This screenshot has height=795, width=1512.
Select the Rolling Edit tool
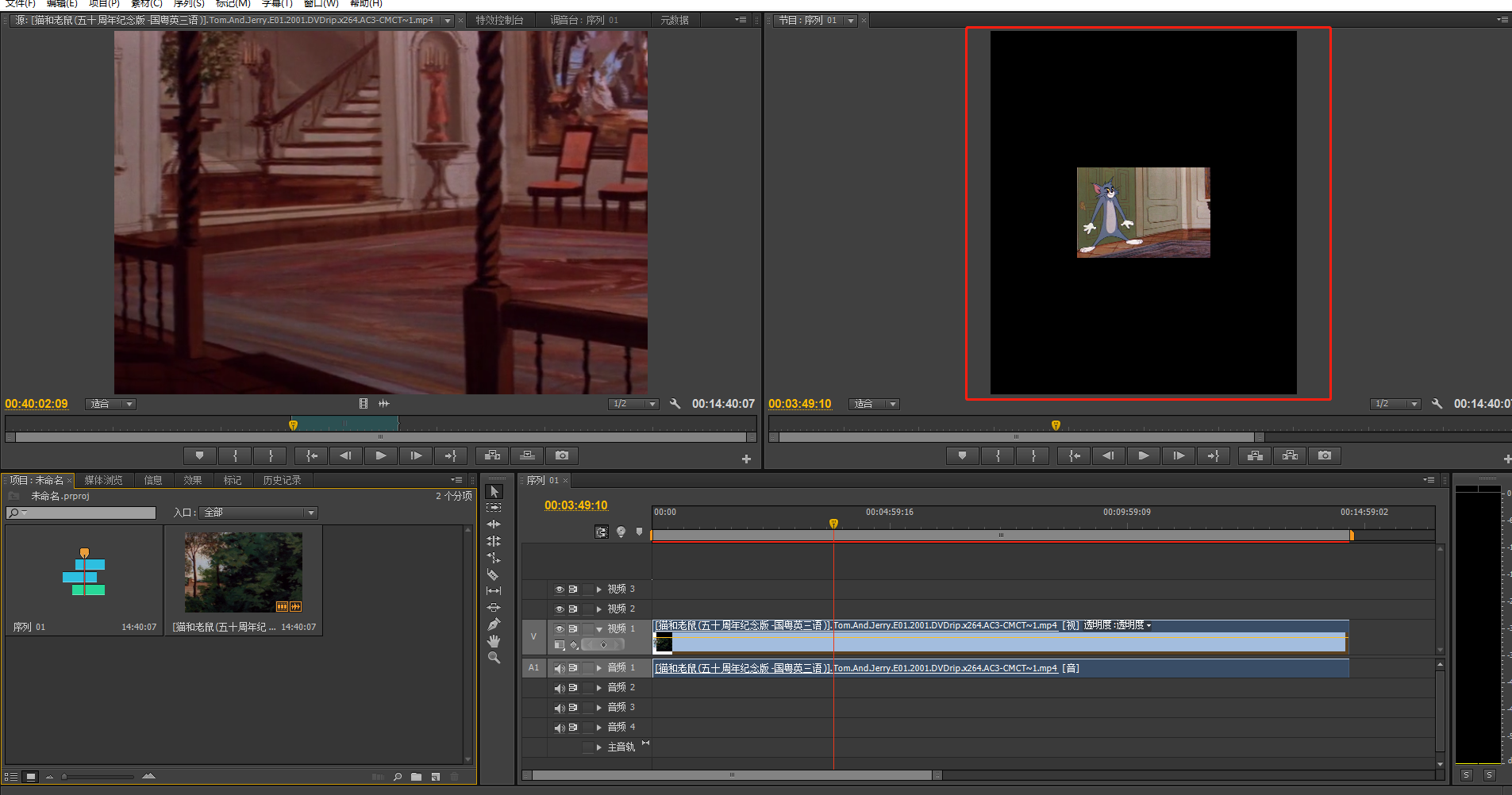coord(494,541)
